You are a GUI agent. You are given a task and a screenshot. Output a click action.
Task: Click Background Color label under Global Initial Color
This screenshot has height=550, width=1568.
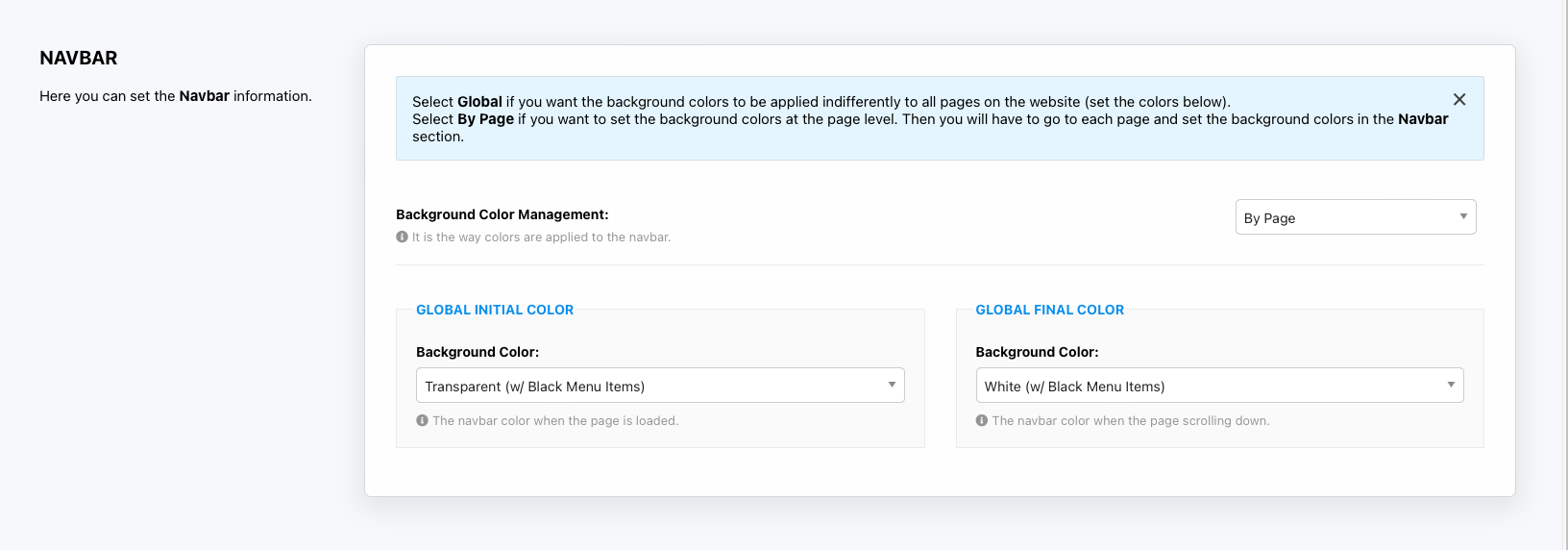point(477,352)
